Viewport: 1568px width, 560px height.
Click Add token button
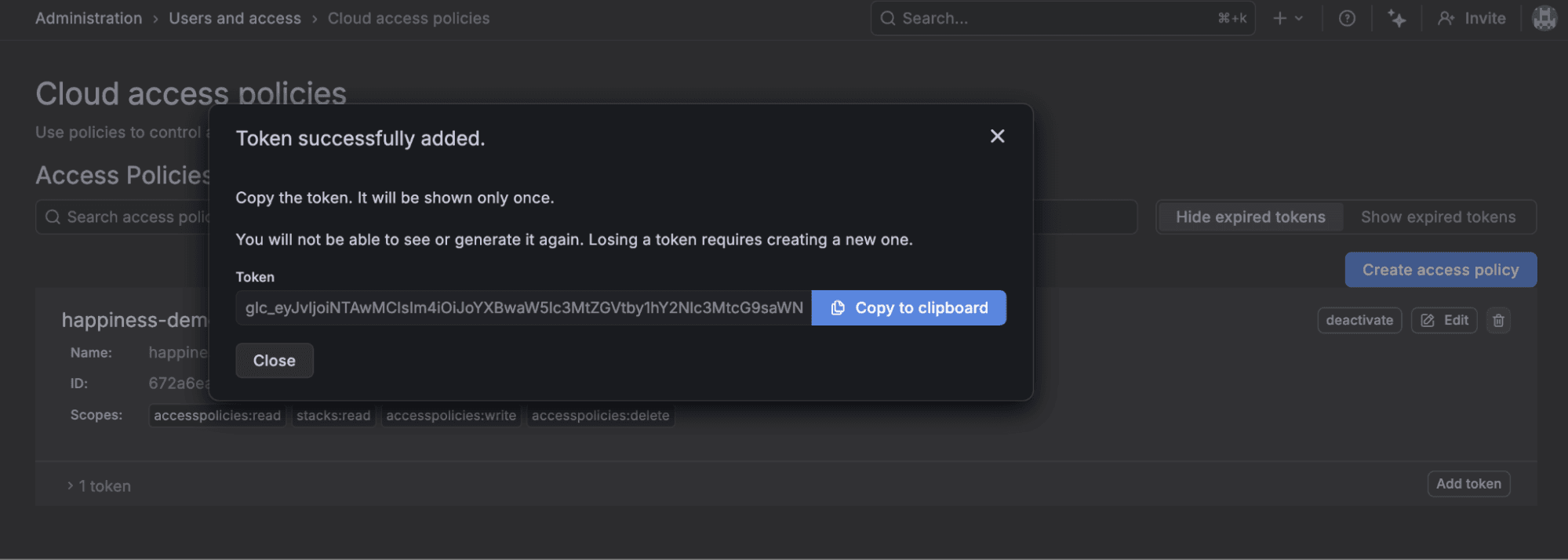(1468, 484)
